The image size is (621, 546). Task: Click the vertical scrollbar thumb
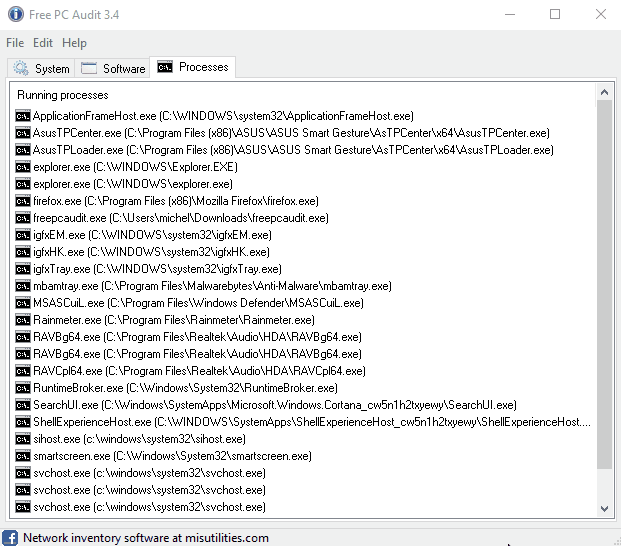tap(604, 284)
